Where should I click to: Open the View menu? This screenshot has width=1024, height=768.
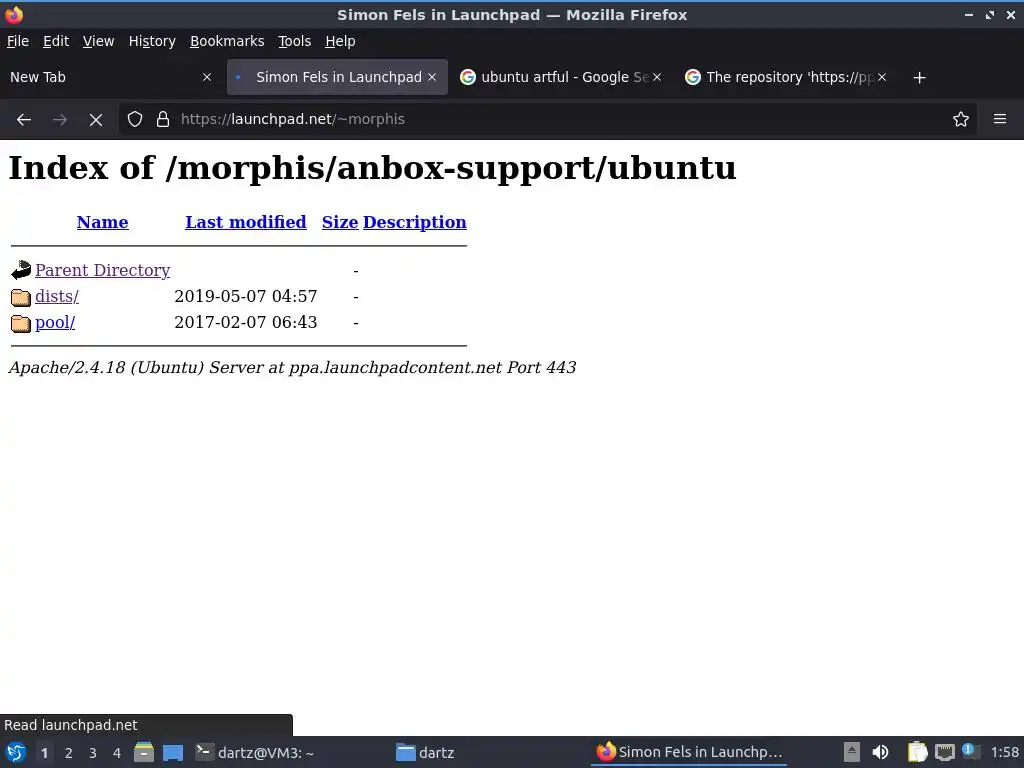pyautogui.click(x=98, y=41)
